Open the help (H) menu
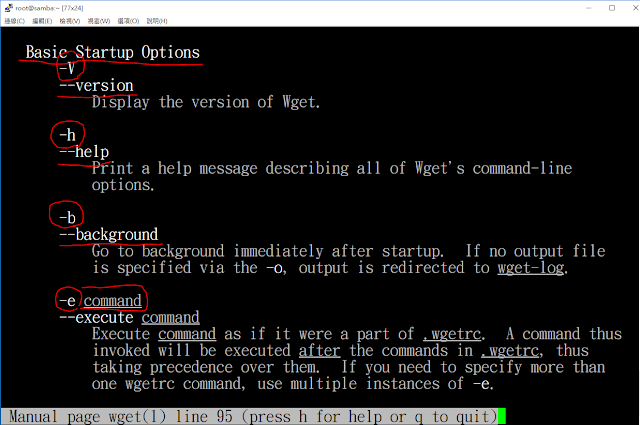This screenshot has width=640, height=425. click(x=157, y=21)
